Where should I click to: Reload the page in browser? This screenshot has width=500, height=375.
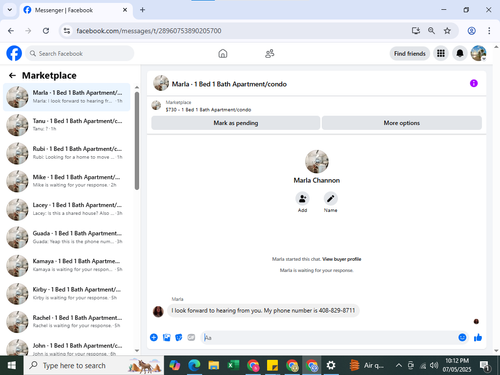46,31
